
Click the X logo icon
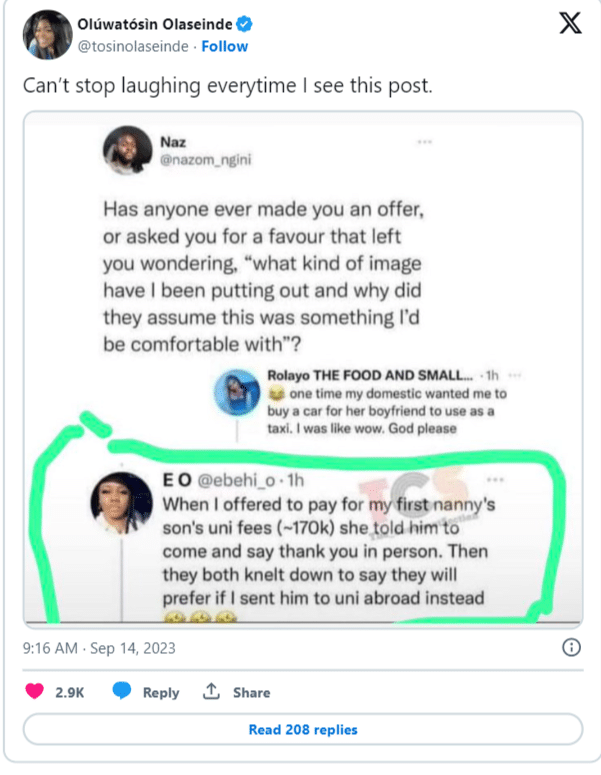tap(569, 24)
